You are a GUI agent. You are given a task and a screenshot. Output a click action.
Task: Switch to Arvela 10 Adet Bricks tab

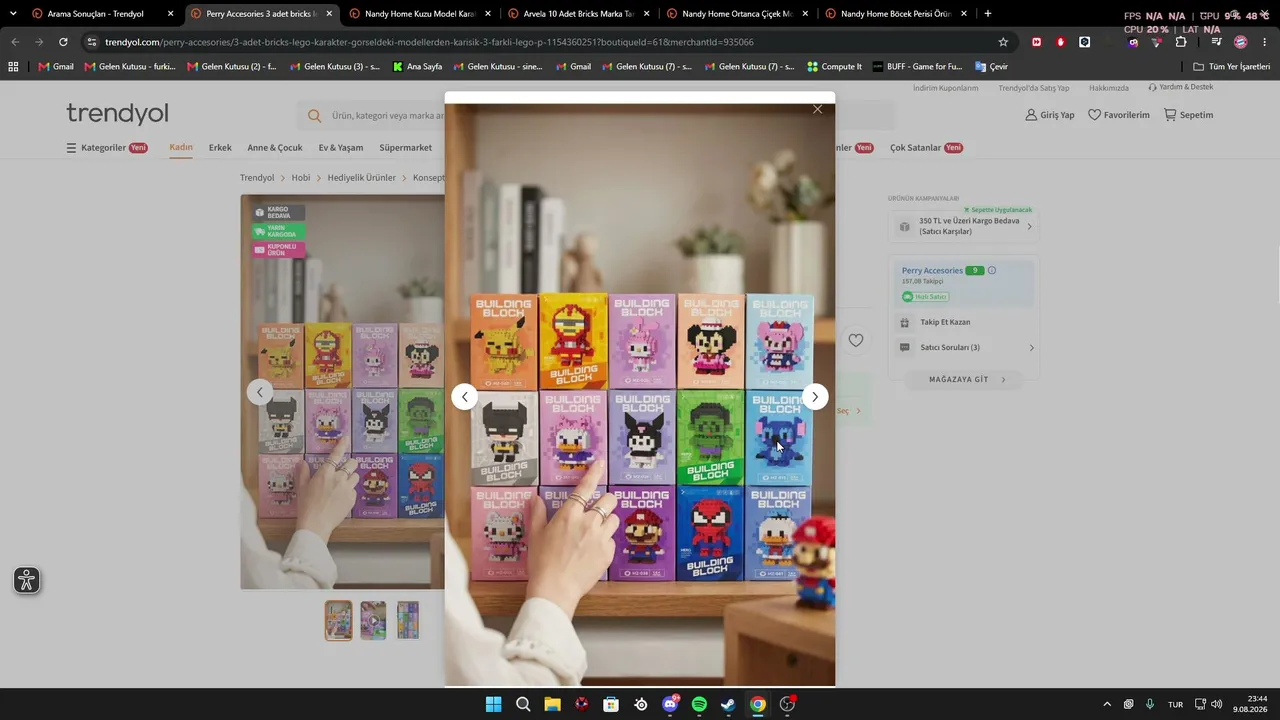[x=579, y=14]
